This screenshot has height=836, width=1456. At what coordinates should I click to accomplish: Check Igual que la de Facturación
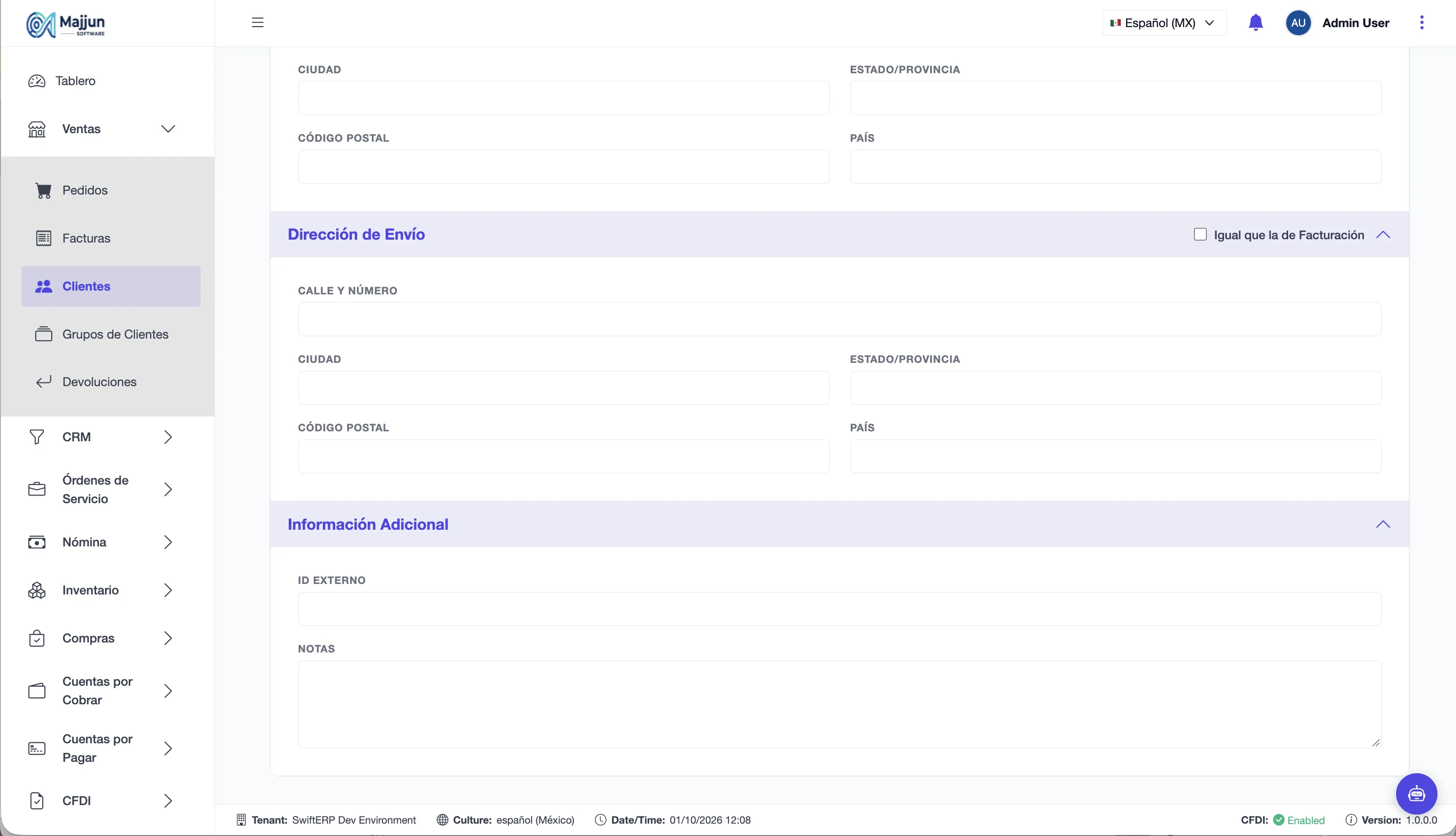click(x=1200, y=234)
